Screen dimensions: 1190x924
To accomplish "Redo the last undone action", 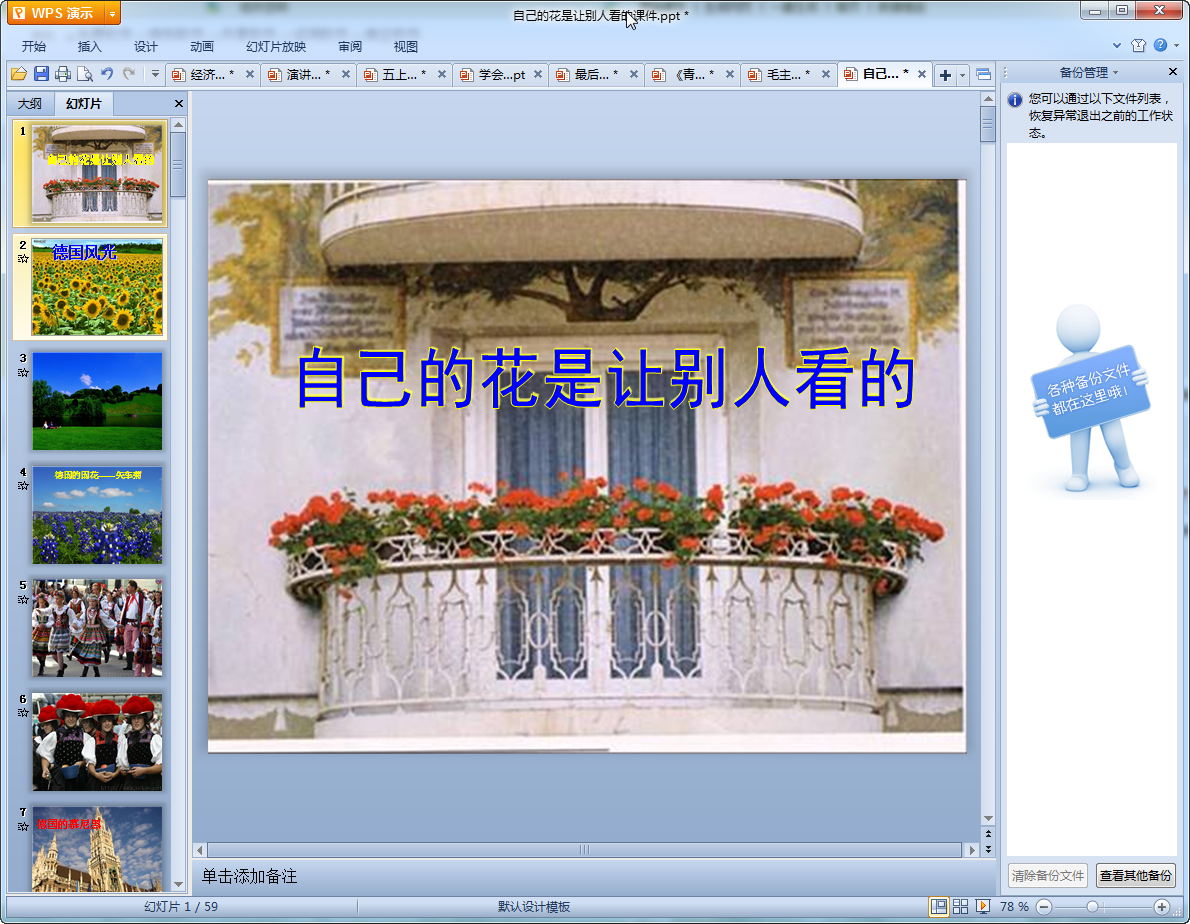I will coord(129,74).
